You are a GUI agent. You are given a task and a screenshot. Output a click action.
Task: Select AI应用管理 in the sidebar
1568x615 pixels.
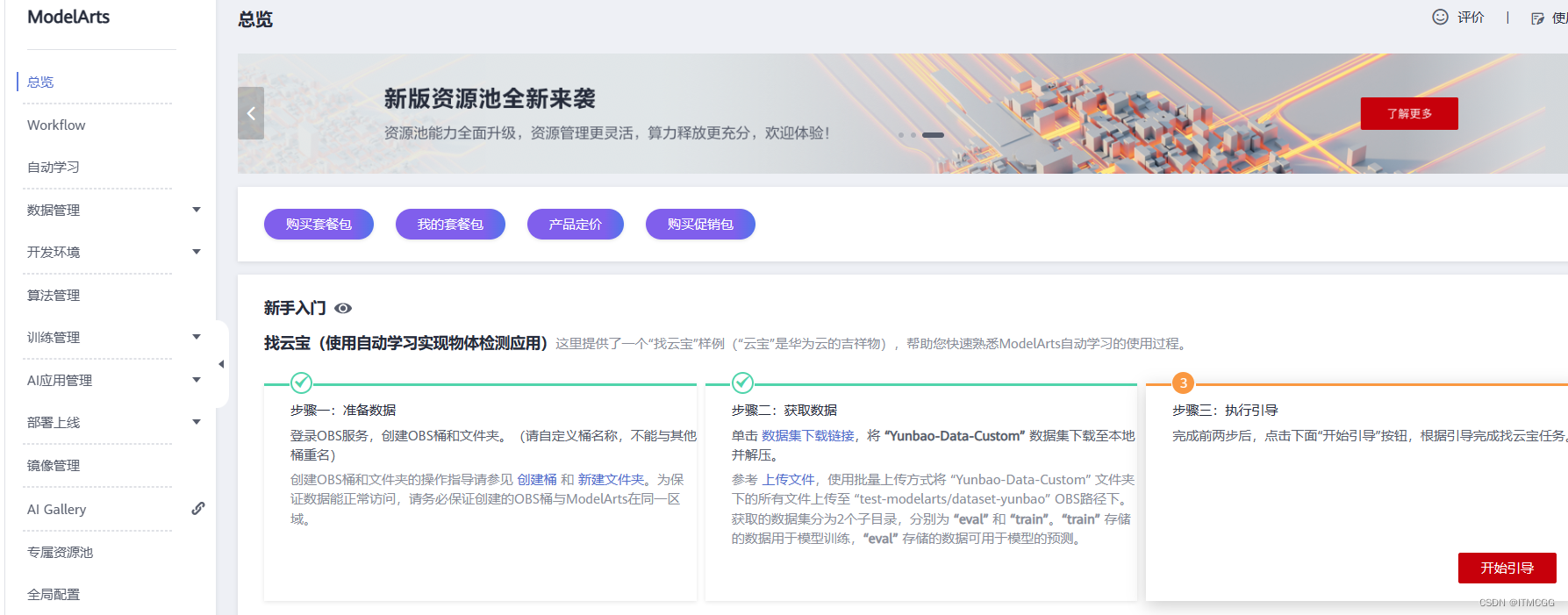pyautogui.click(x=60, y=380)
